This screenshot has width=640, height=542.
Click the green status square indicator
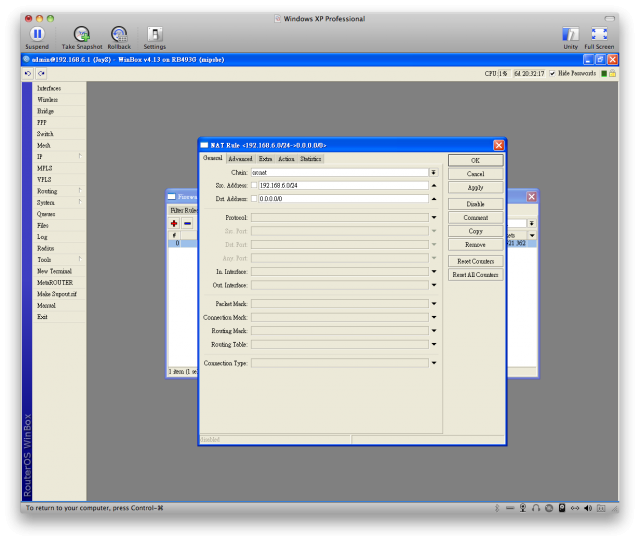tap(604, 73)
